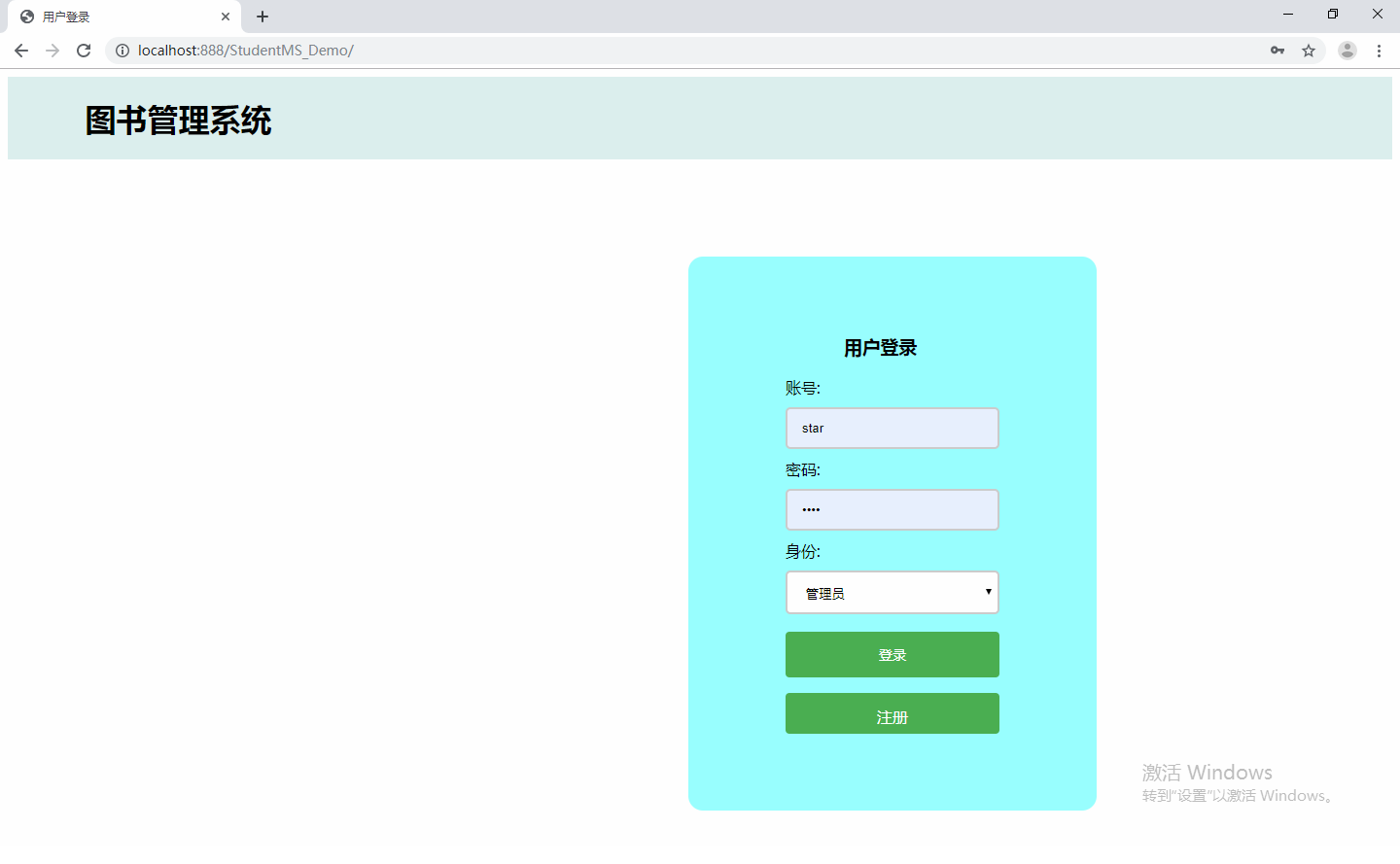The height and width of the screenshot is (864, 1400).
Task: Go back to the previous page
Action: tap(21, 51)
